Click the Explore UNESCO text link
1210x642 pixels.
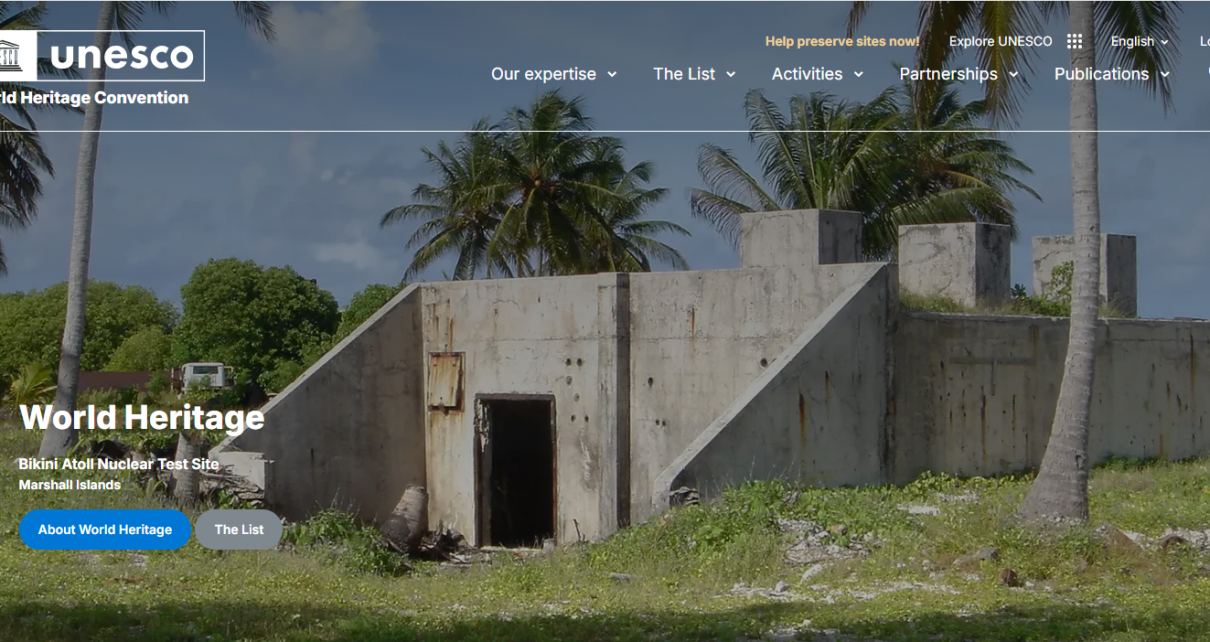coord(1000,41)
